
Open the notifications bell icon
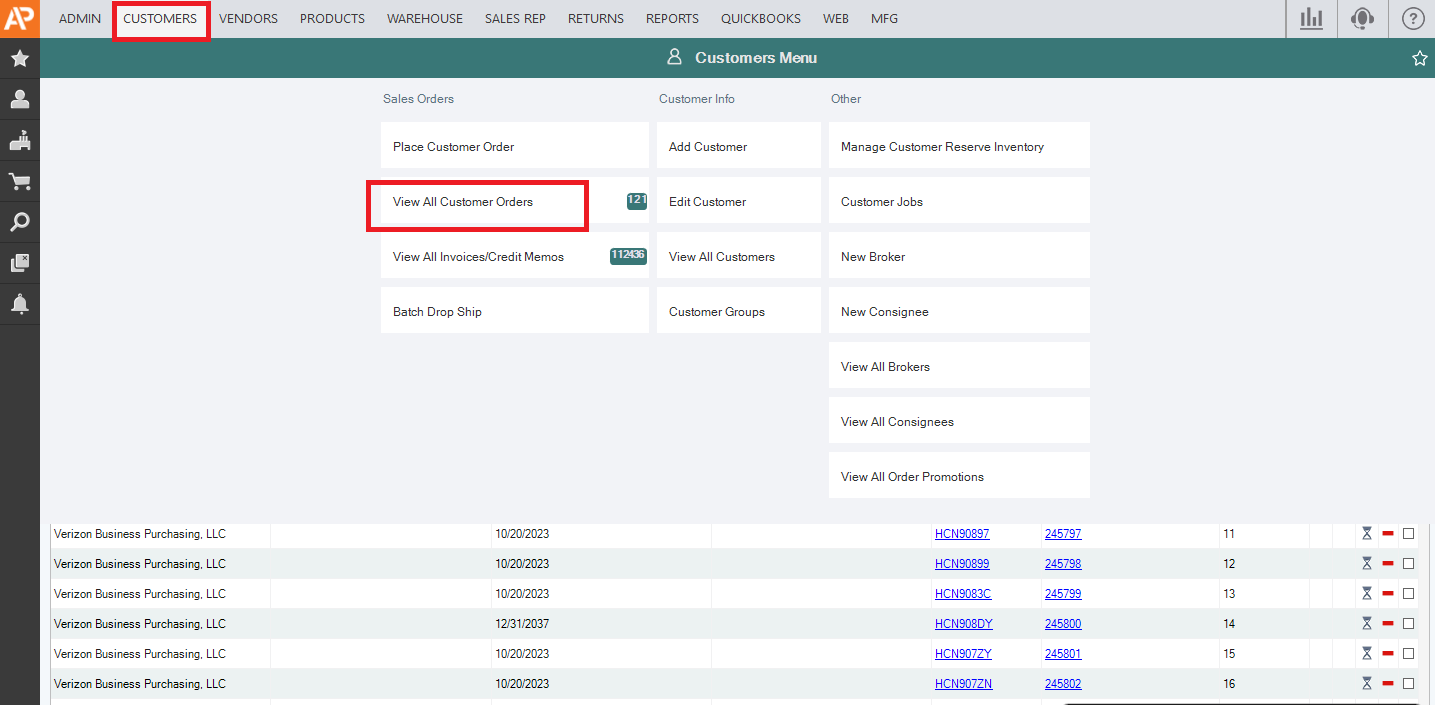point(19,304)
